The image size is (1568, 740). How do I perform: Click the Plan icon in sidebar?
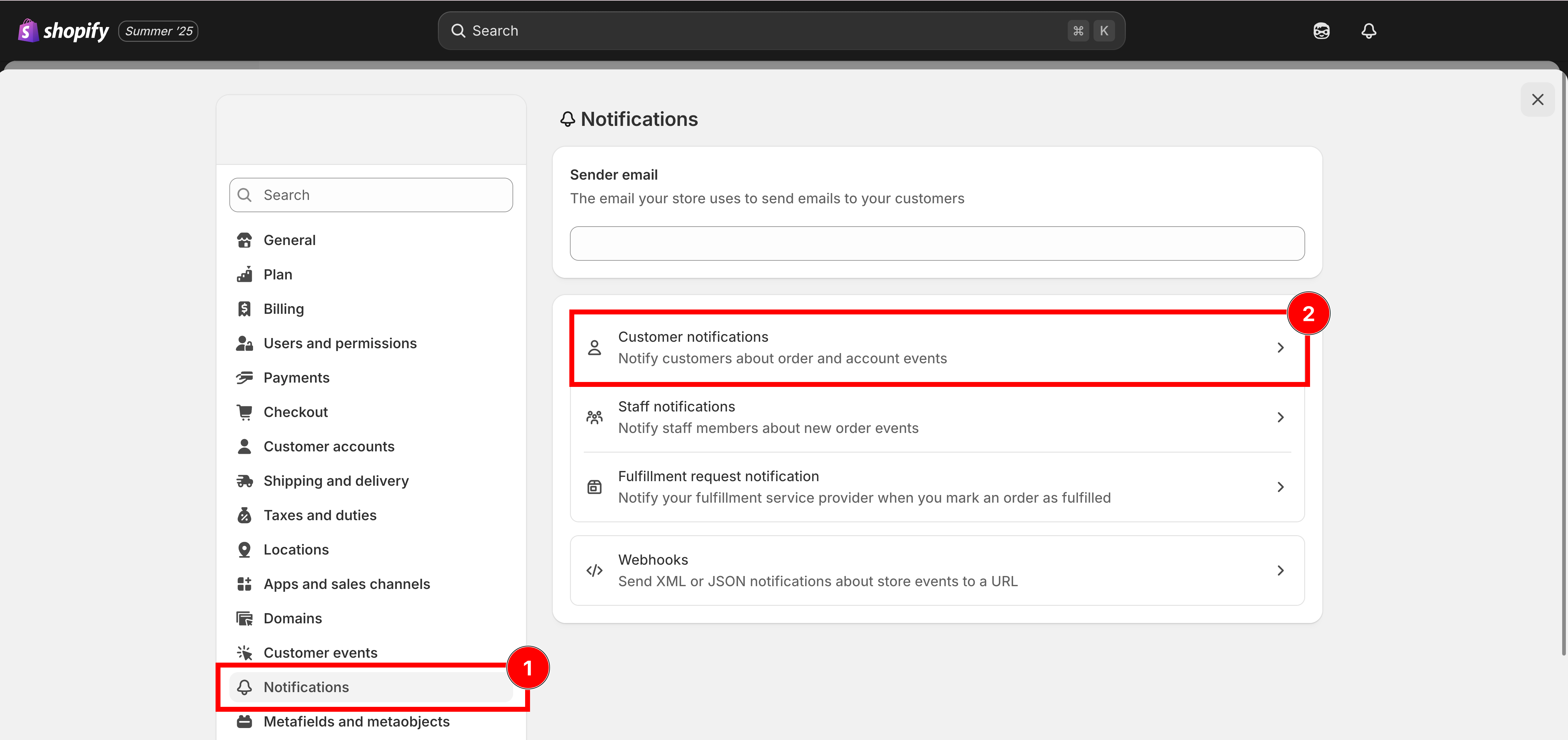coord(244,275)
